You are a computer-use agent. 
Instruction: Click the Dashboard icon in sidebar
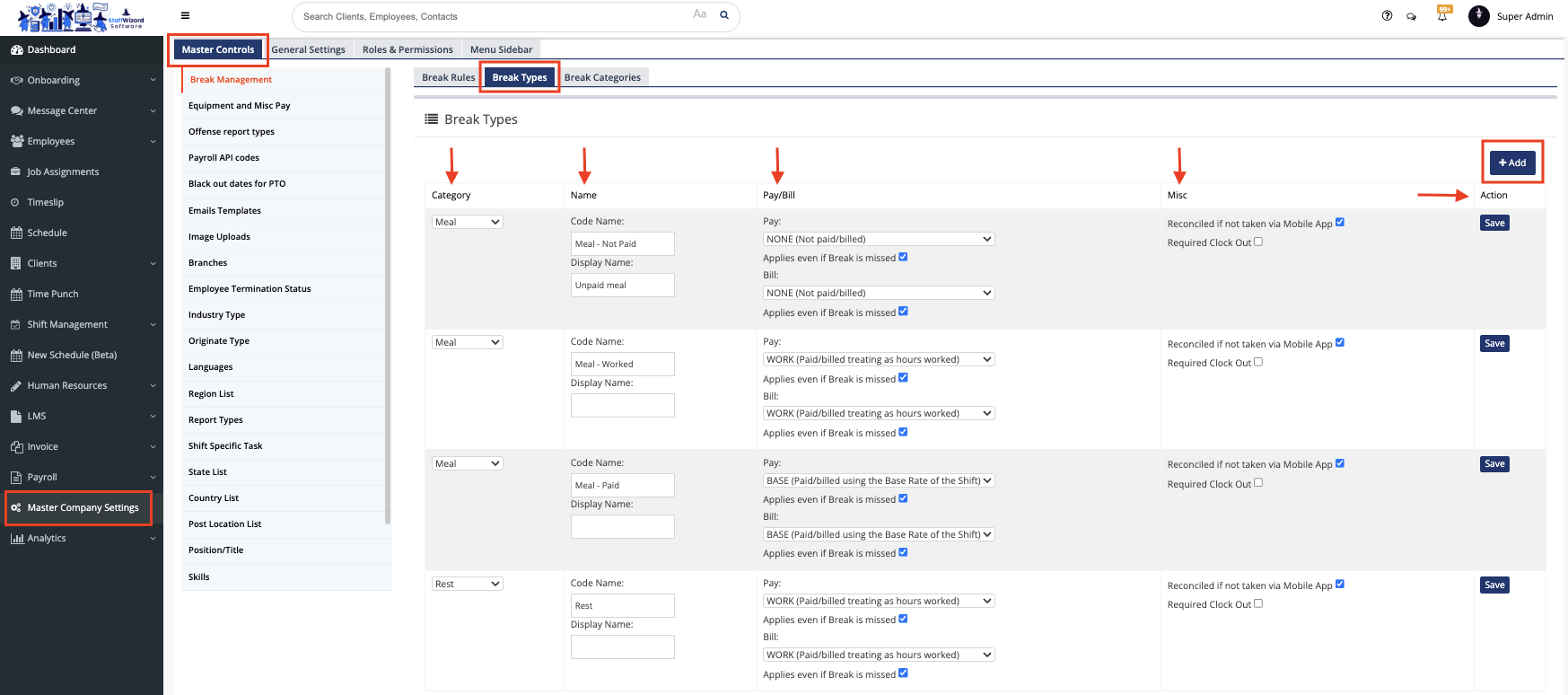click(16, 50)
